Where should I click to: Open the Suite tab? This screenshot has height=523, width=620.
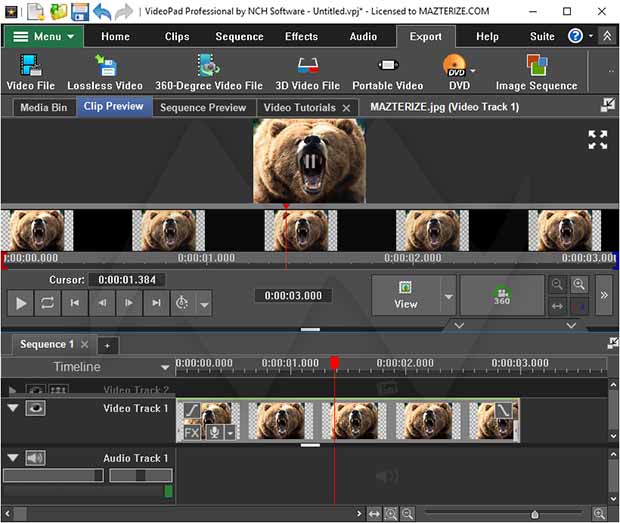pyautogui.click(x=542, y=36)
